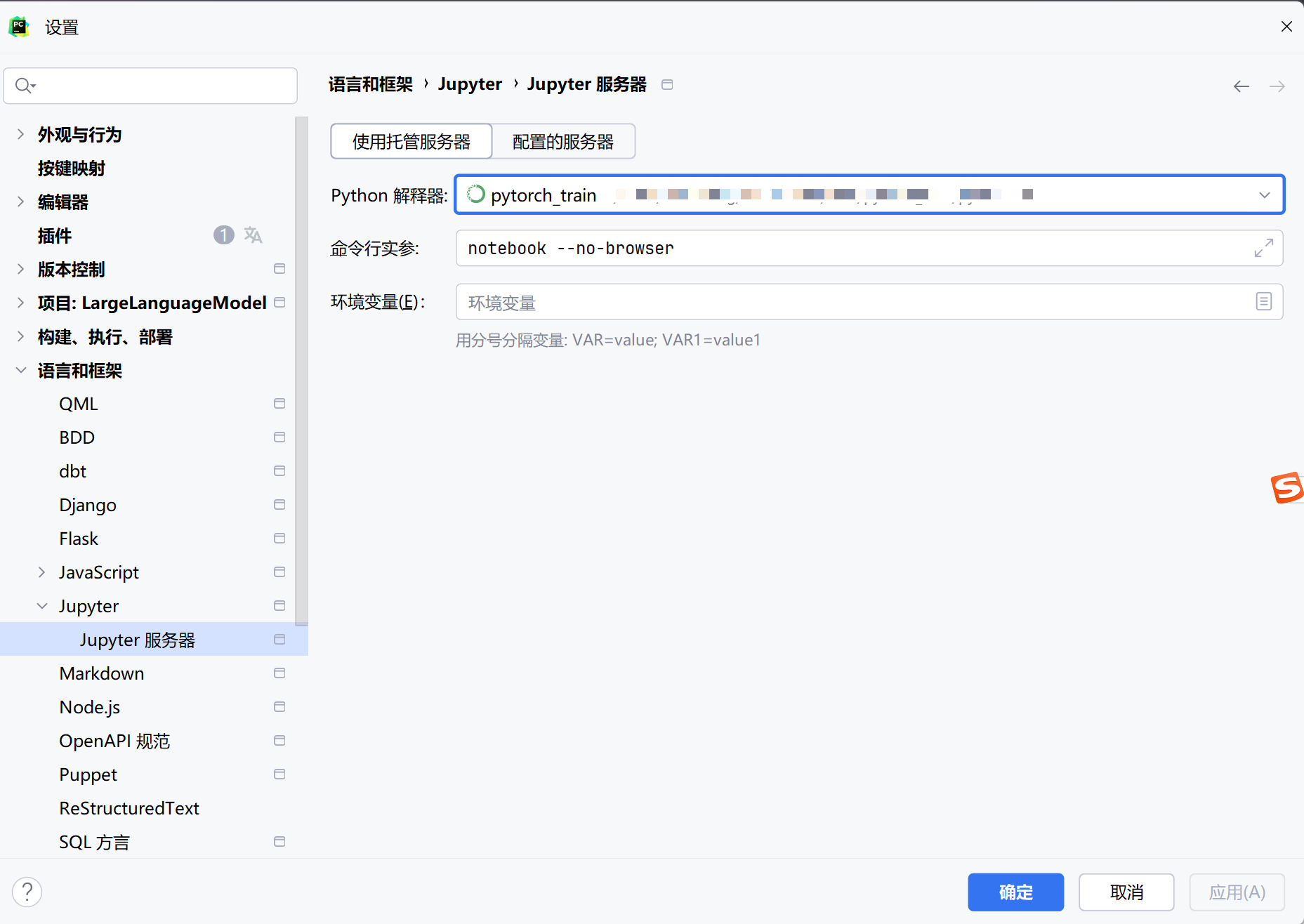Screen dimensions: 1304x924
Task: Collapse the Jupyter subtree
Action: (42, 606)
